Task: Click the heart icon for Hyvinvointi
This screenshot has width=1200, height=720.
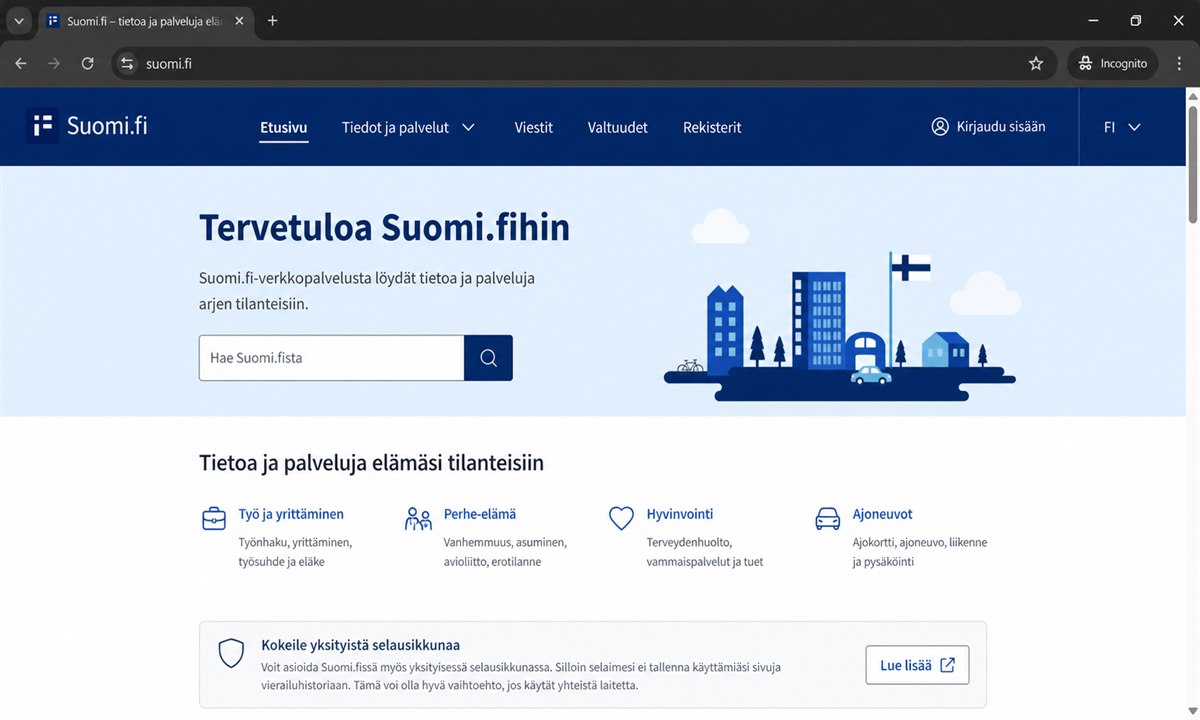Action: click(x=622, y=518)
